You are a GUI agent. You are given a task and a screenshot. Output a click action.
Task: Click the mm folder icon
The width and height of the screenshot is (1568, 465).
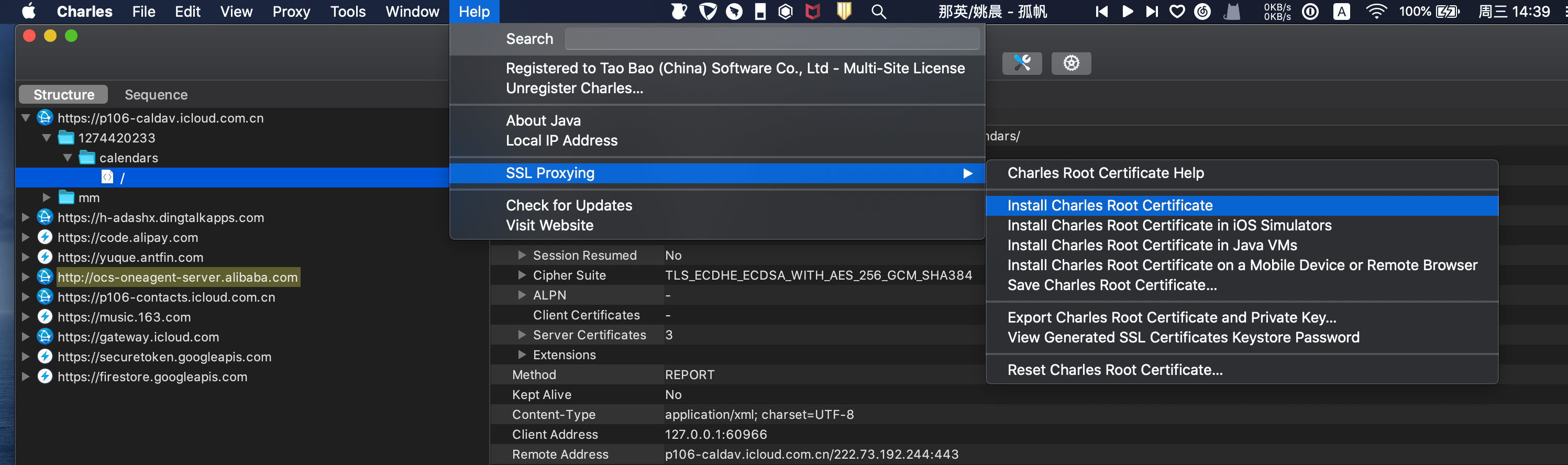(x=66, y=197)
